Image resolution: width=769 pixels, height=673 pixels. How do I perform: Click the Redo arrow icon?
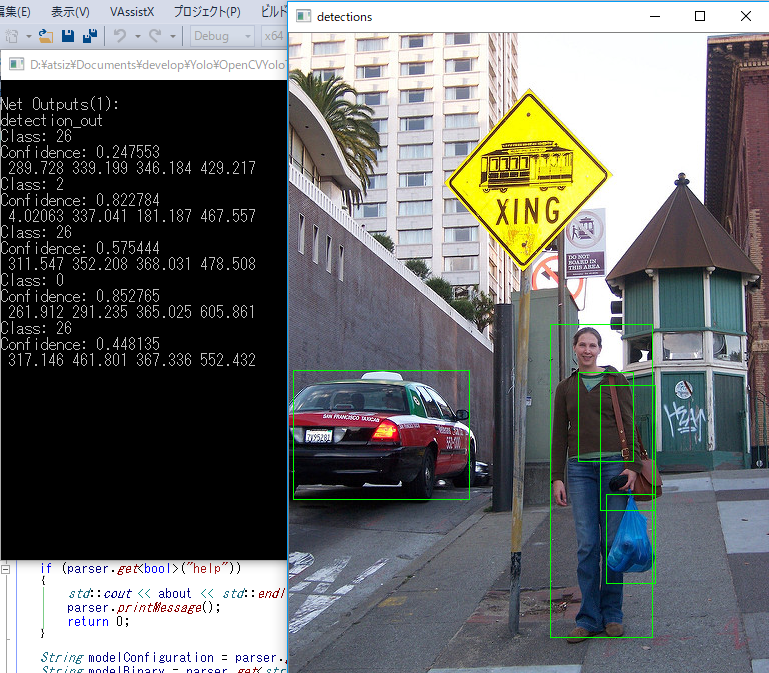[x=155, y=36]
